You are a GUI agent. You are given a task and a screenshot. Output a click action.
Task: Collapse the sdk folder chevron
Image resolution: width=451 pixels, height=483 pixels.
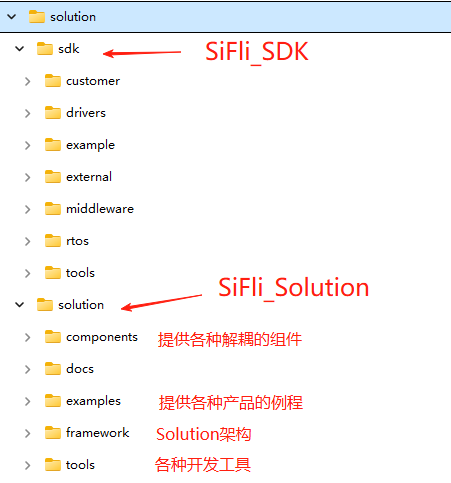[20, 49]
